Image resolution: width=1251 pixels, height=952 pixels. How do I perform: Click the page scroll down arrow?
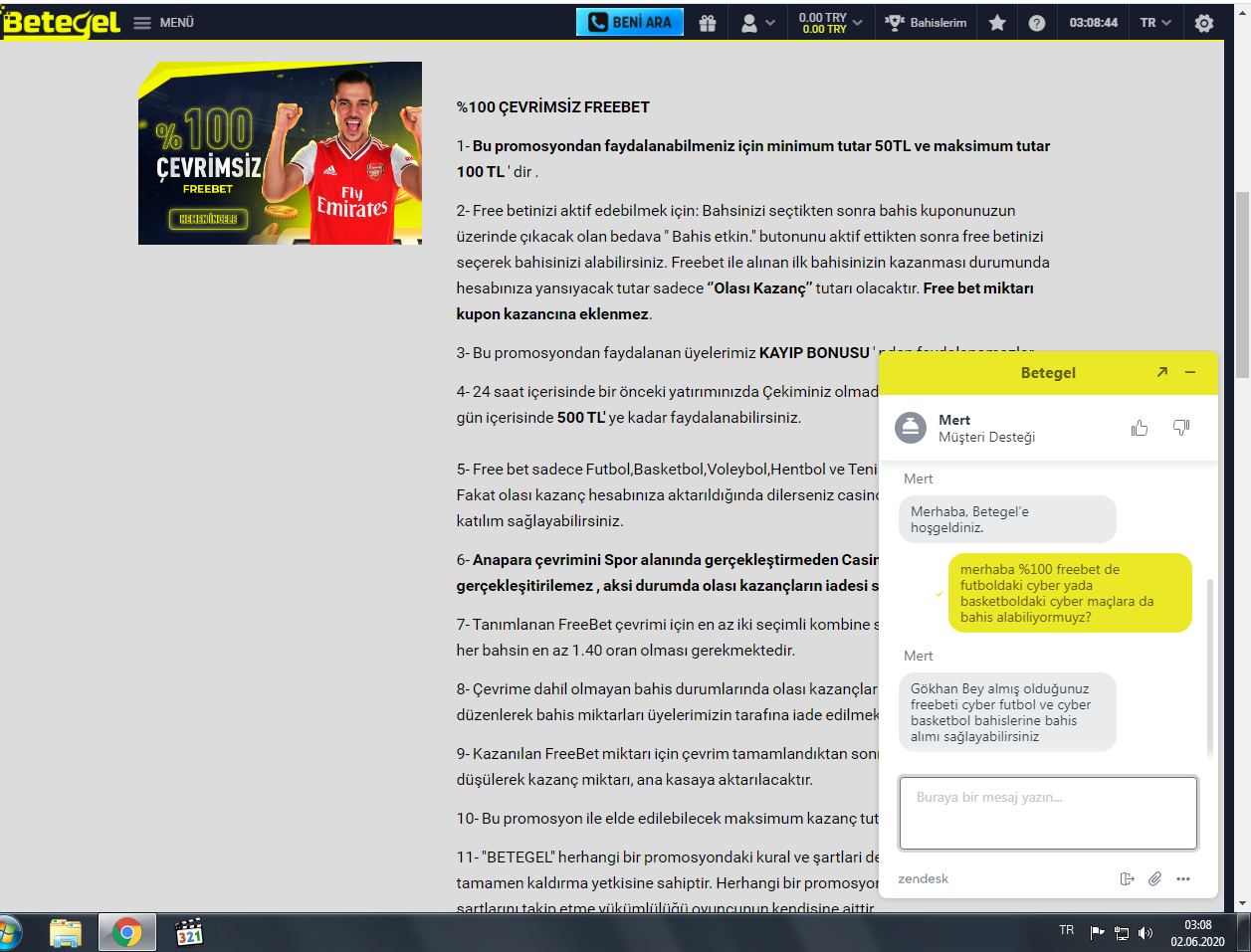point(1242,904)
